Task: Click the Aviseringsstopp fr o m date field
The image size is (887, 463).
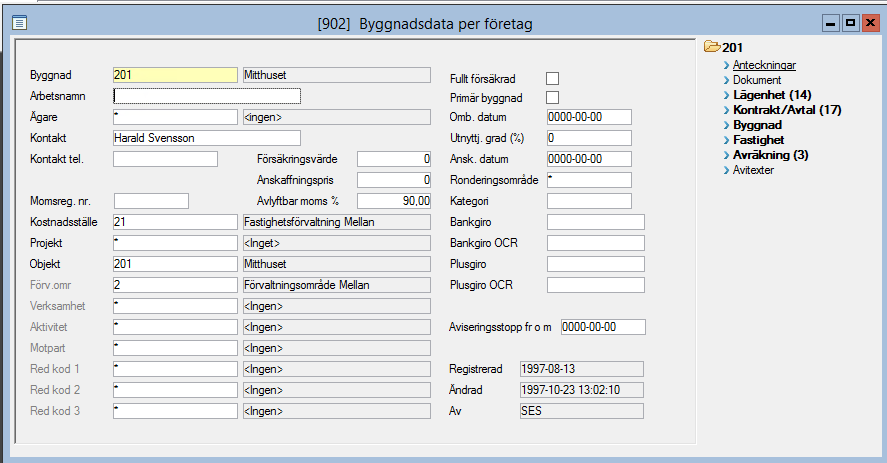Action: [603, 327]
